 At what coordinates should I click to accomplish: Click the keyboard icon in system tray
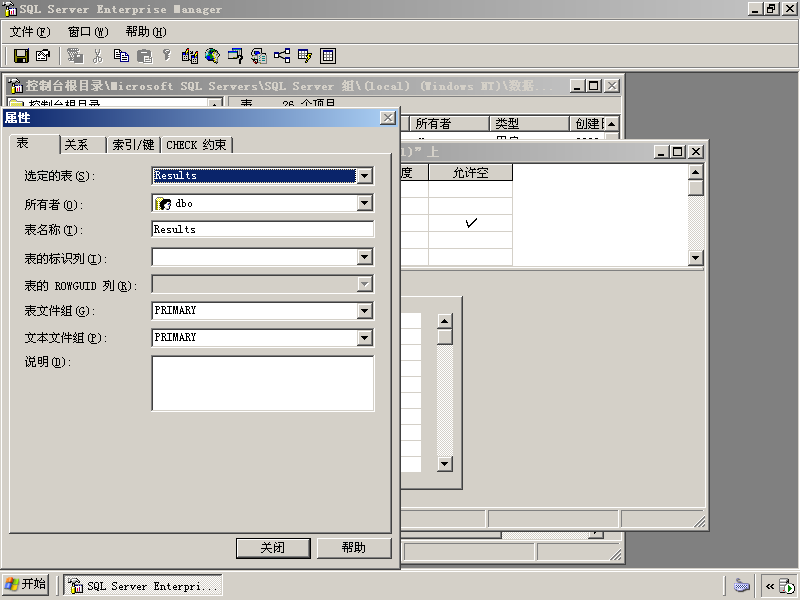tap(741, 585)
